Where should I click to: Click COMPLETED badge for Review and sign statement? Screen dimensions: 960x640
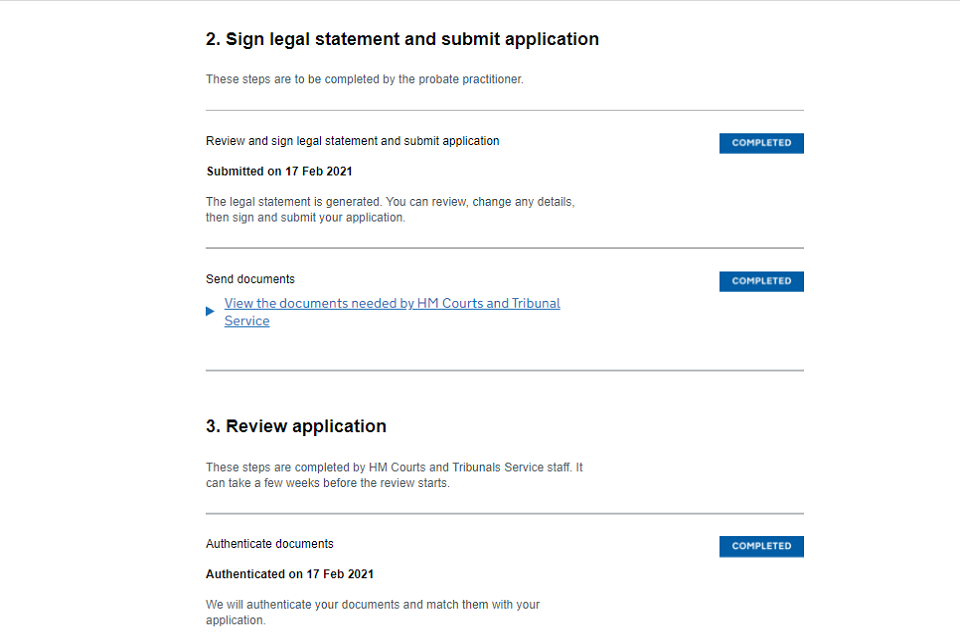click(761, 143)
